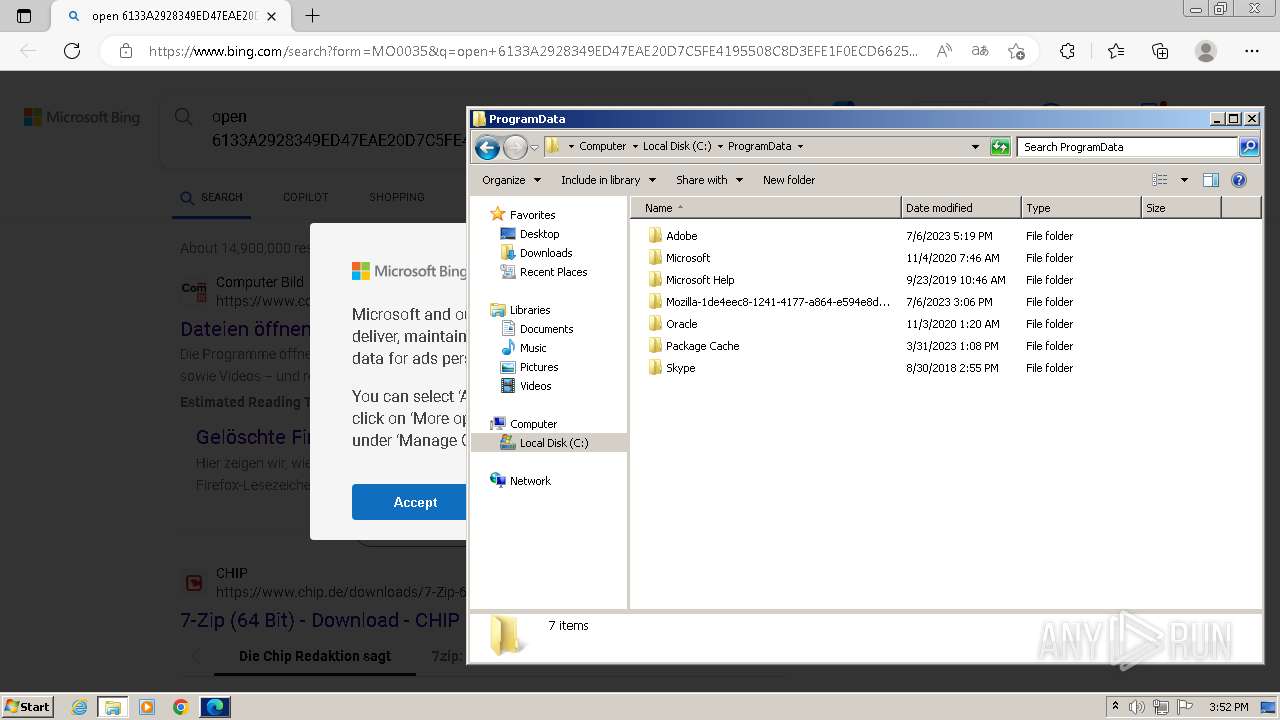This screenshot has width=1280, height=720.
Task: Sort by the Size column header
Action: point(1181,208)
